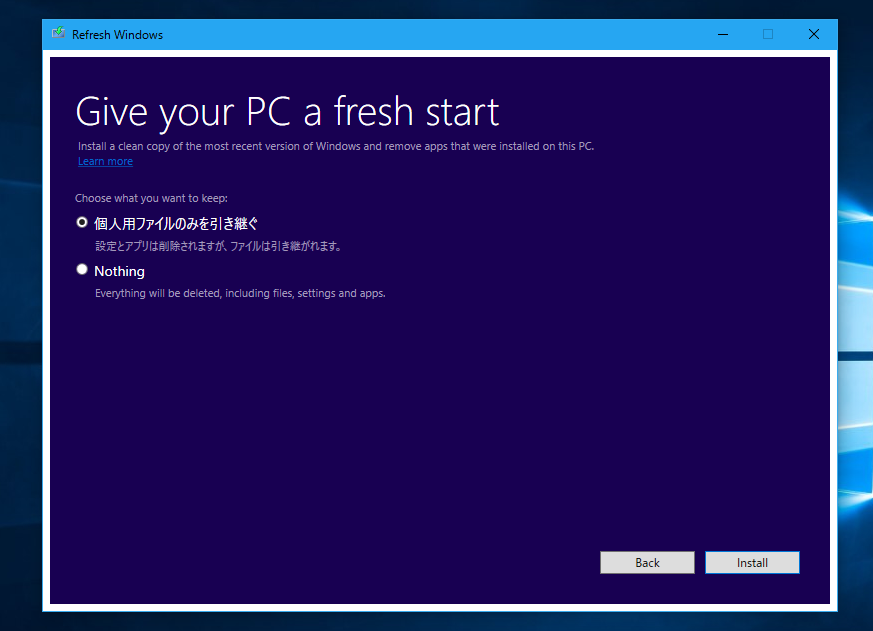873x631 pixels.
Task: Click the 設定とアプリは削除されますが description text
Action: 218,246
